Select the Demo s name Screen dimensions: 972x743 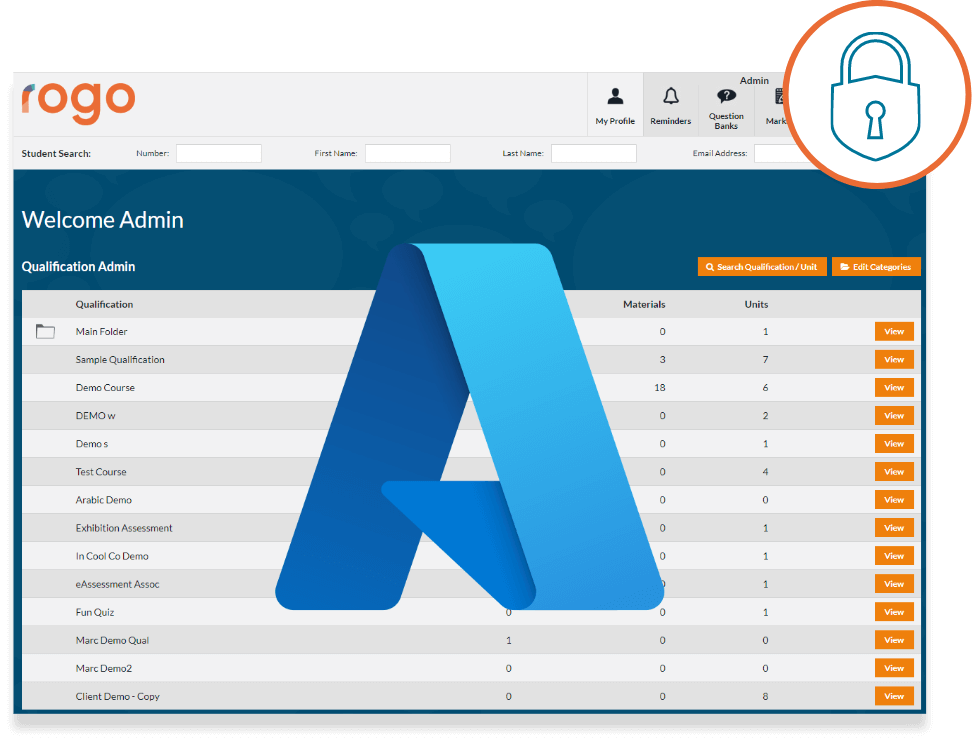[x=92, y=444]
